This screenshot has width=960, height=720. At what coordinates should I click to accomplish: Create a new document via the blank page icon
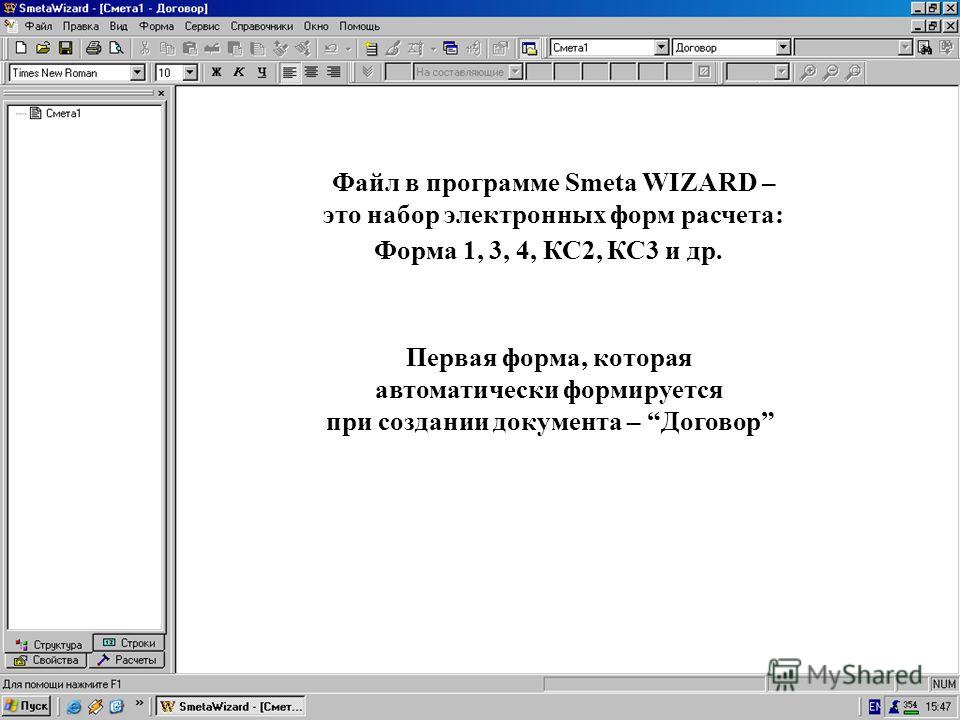click(x=21, y=48)
